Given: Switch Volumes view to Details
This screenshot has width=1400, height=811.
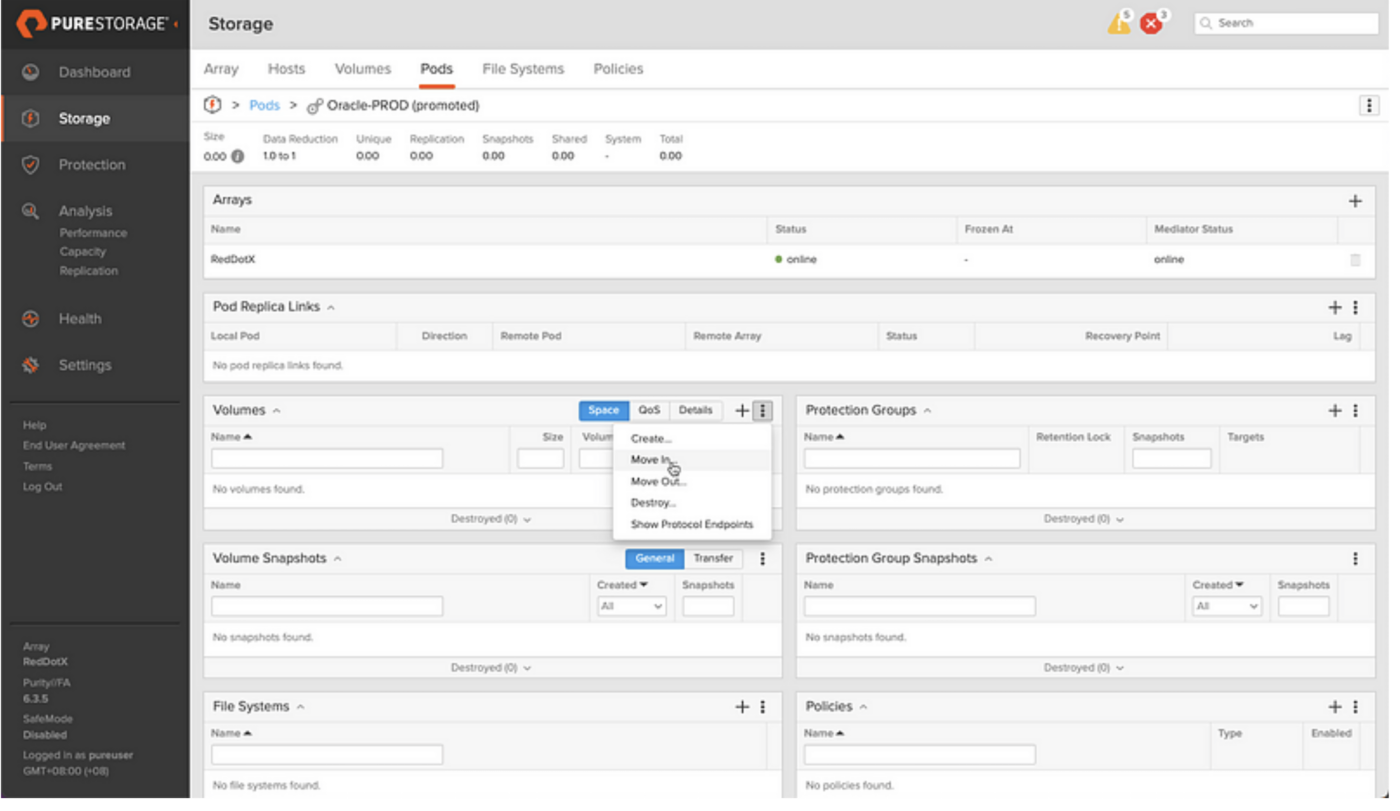Looking at the screenshot, I should coord(696,411).
